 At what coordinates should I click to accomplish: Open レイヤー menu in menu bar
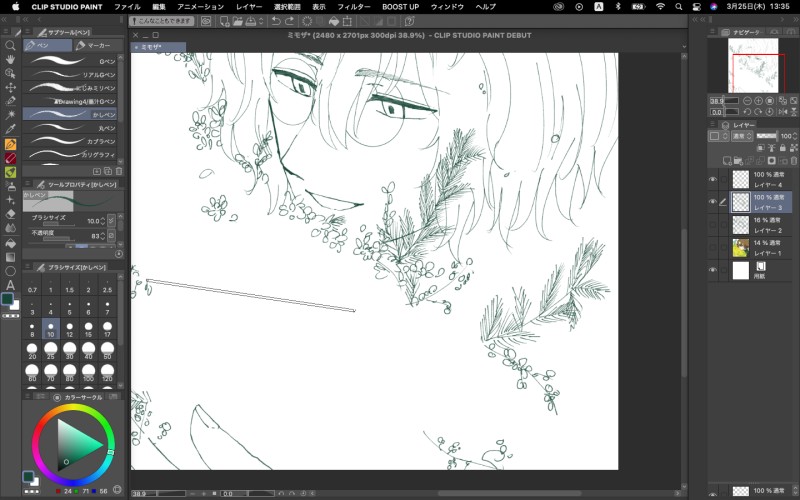(x=249, y=7)
